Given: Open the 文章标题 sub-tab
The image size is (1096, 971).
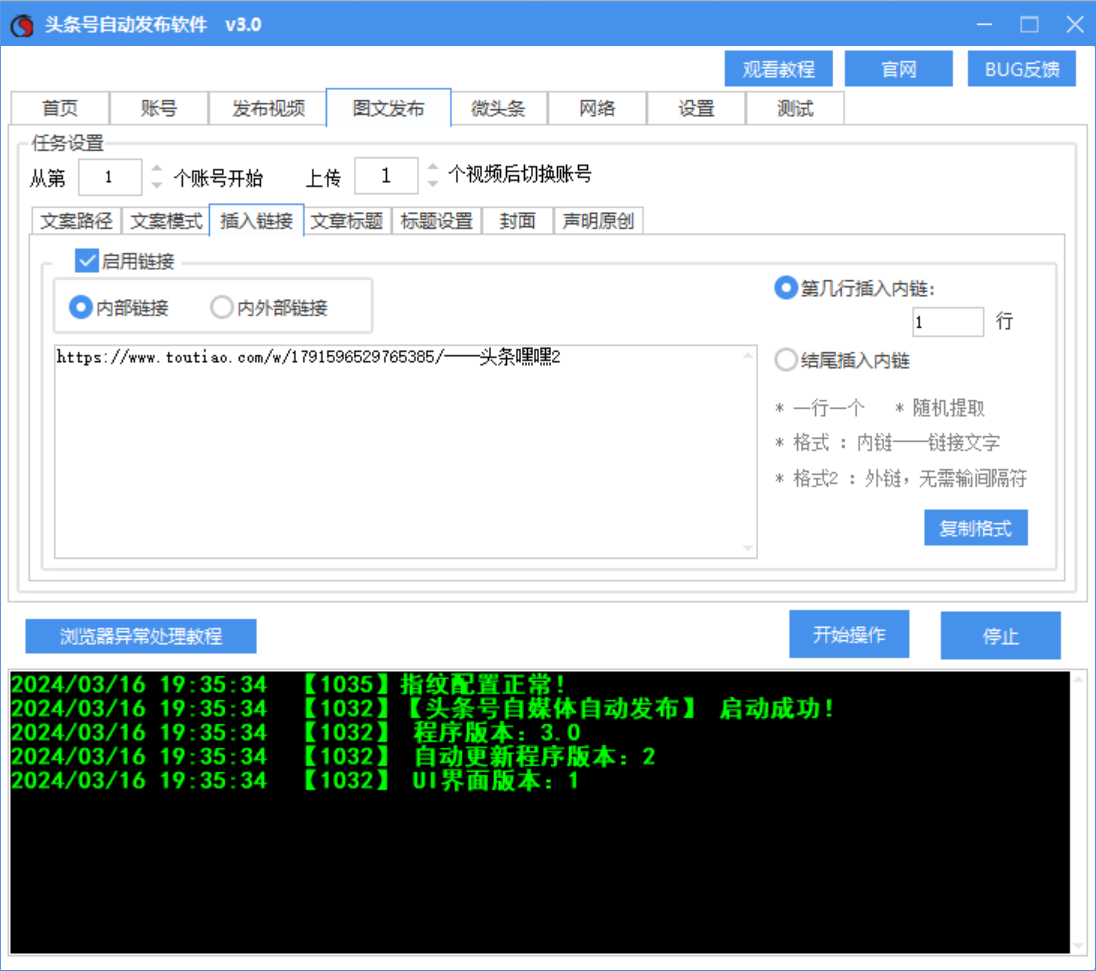Looking at the screenshot, I should tap(347, 221).
